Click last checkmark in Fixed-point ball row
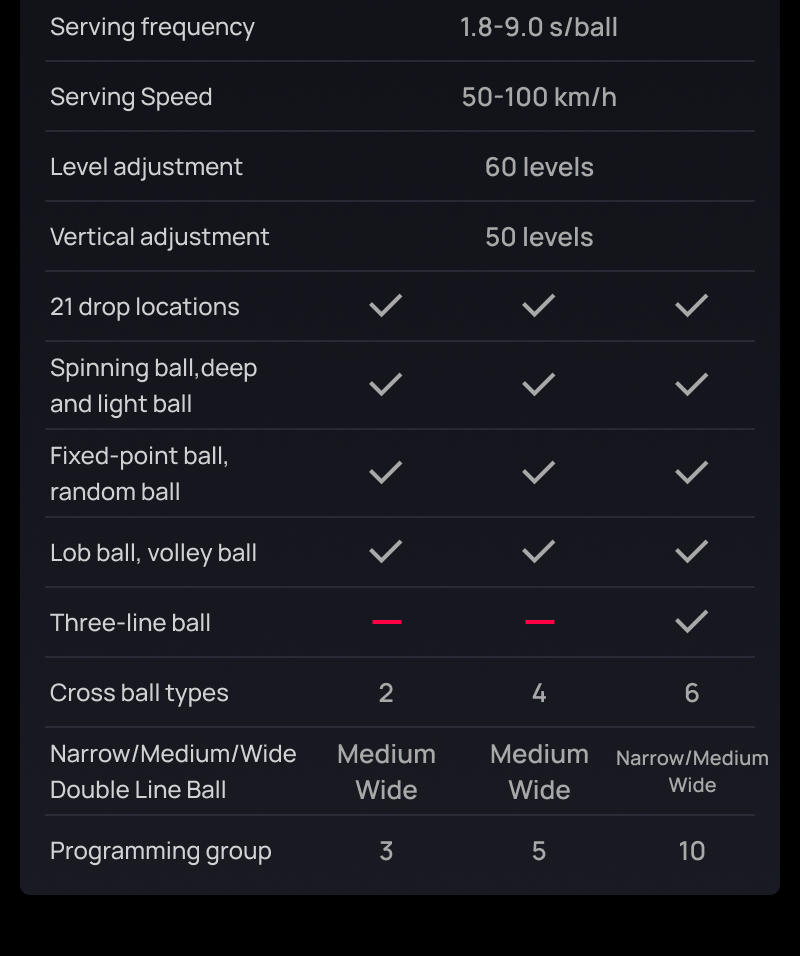 tap(691, 473)
